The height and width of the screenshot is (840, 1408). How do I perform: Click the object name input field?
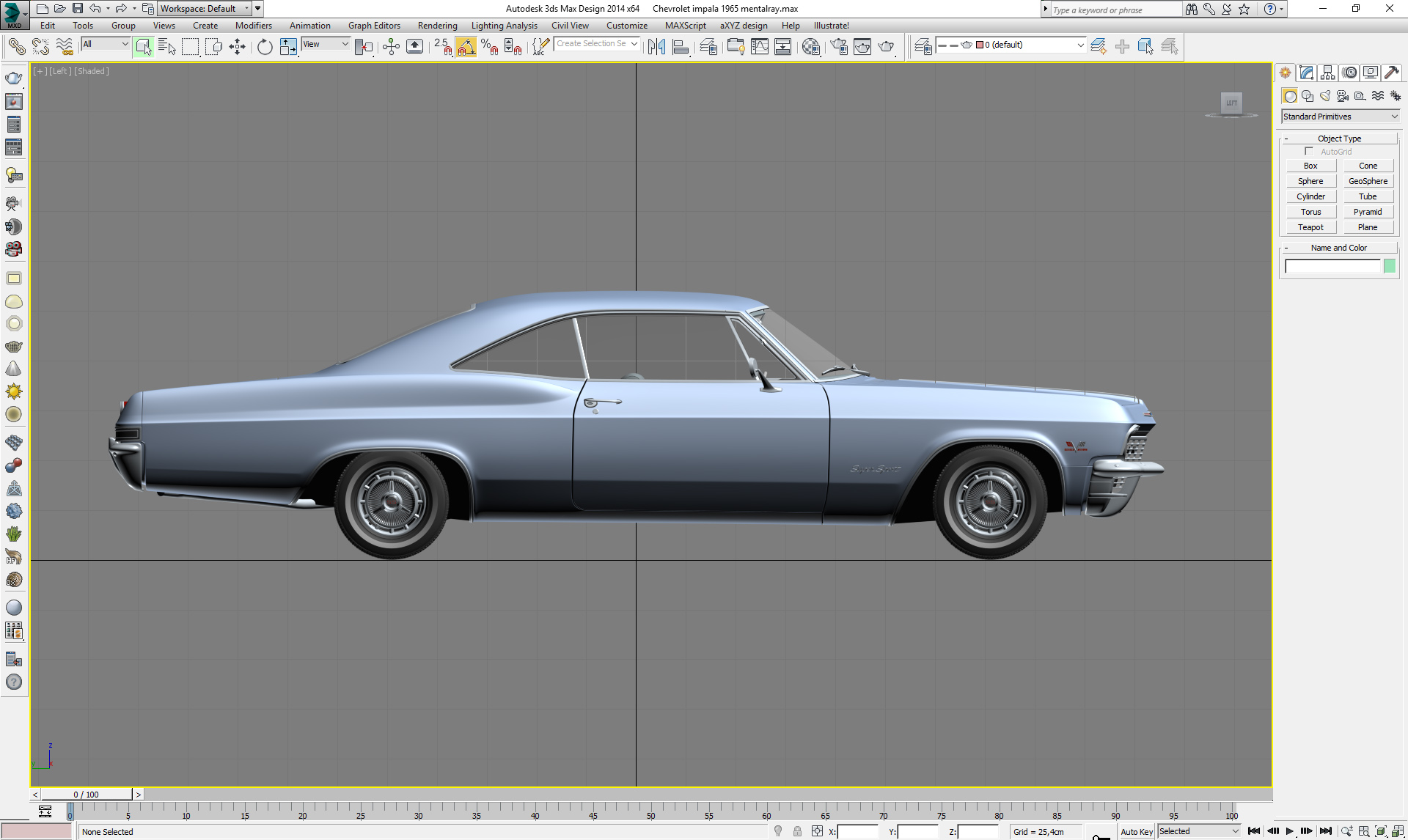coord(1332,266)
